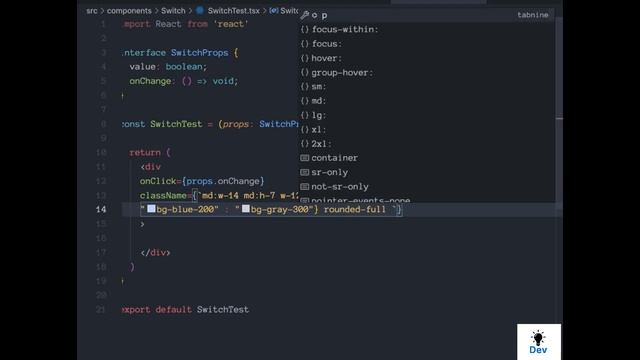
Task: Click the rounded-full class text
Action: click(x=355, y=209)
